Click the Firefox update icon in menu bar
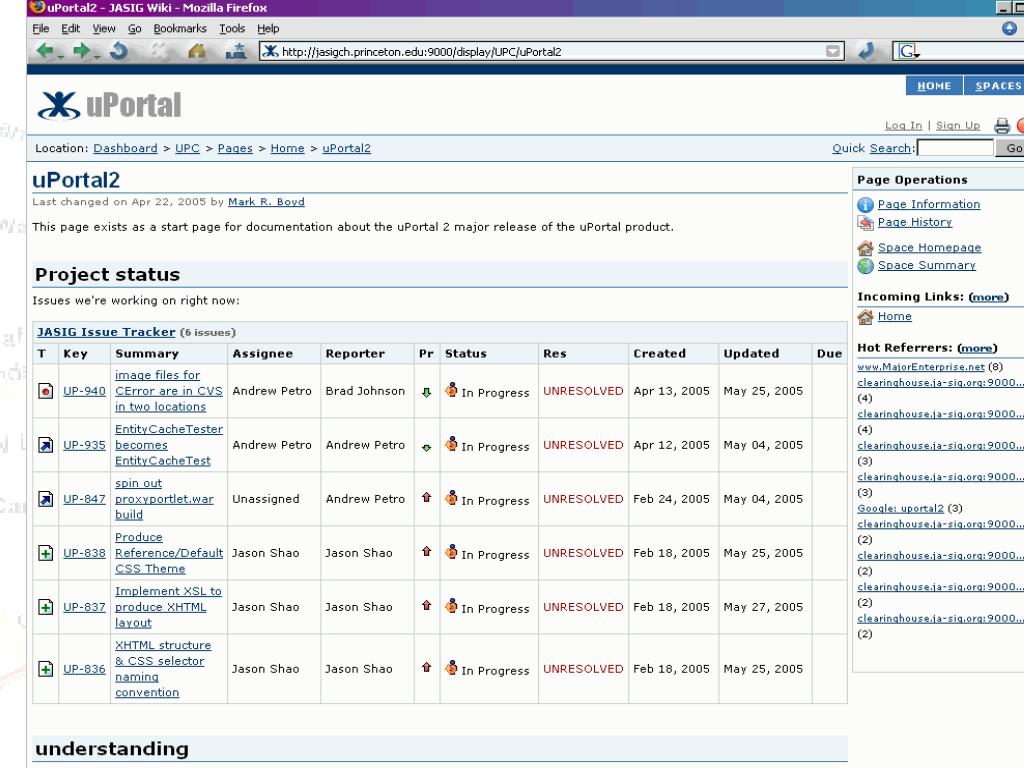The height and width of the screenshot is (768, 1024). [1009, 28]
